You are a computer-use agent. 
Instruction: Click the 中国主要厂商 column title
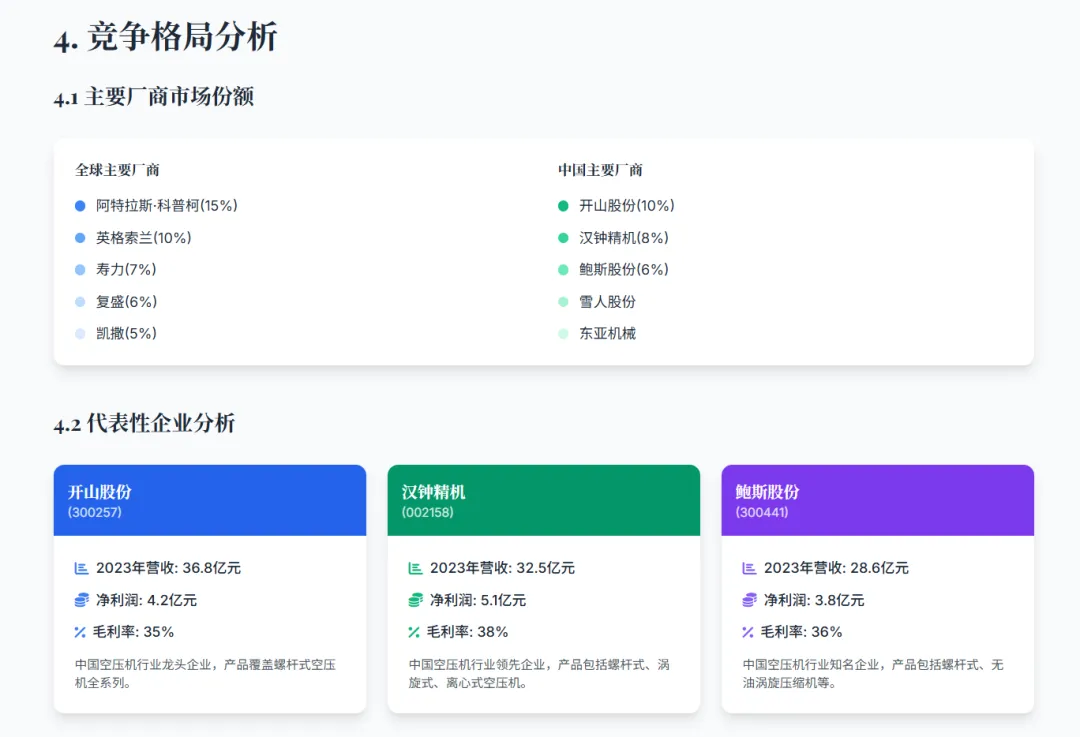click(601, 170)
